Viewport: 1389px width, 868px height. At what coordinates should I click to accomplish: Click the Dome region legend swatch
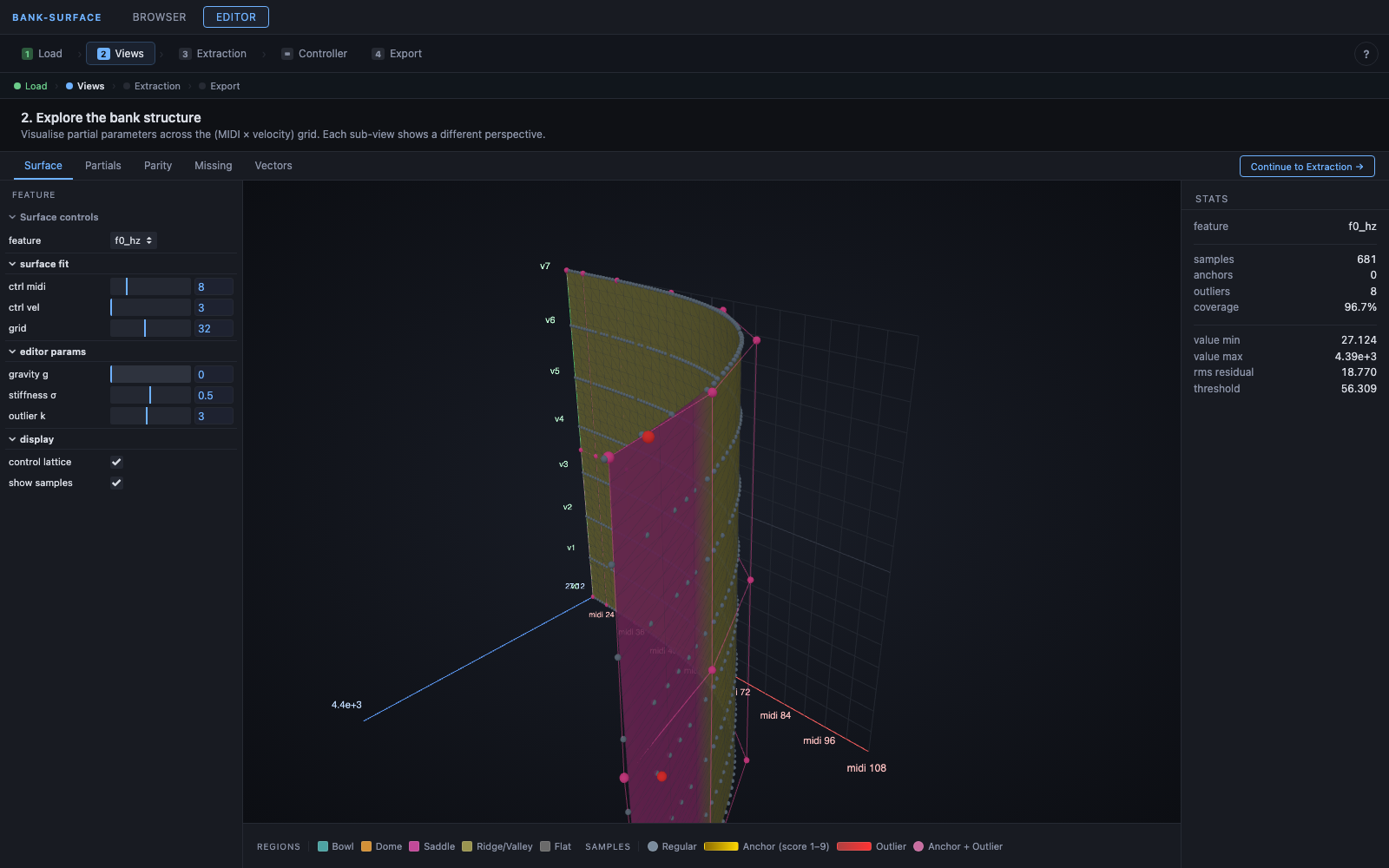coord(366,846)
